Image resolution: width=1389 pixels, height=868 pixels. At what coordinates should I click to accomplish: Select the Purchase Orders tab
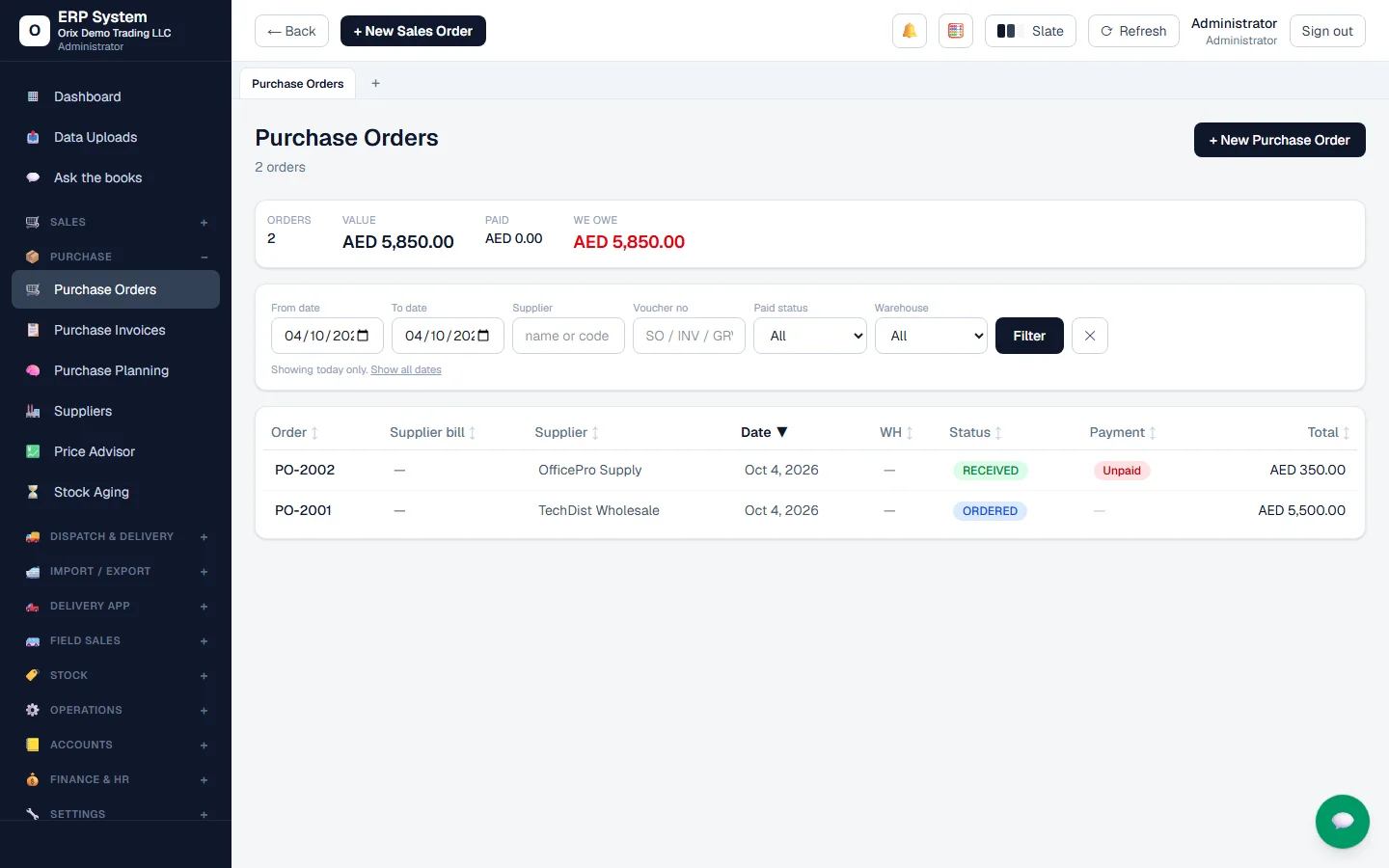(x=297, y=84)
